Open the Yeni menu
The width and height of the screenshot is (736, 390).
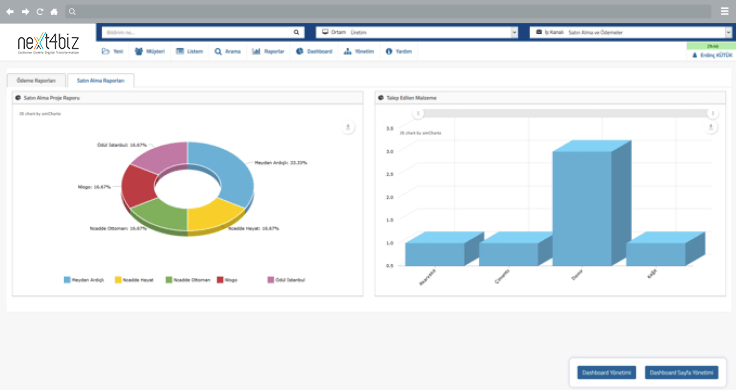pyautogui.click(x=113, y=52)
